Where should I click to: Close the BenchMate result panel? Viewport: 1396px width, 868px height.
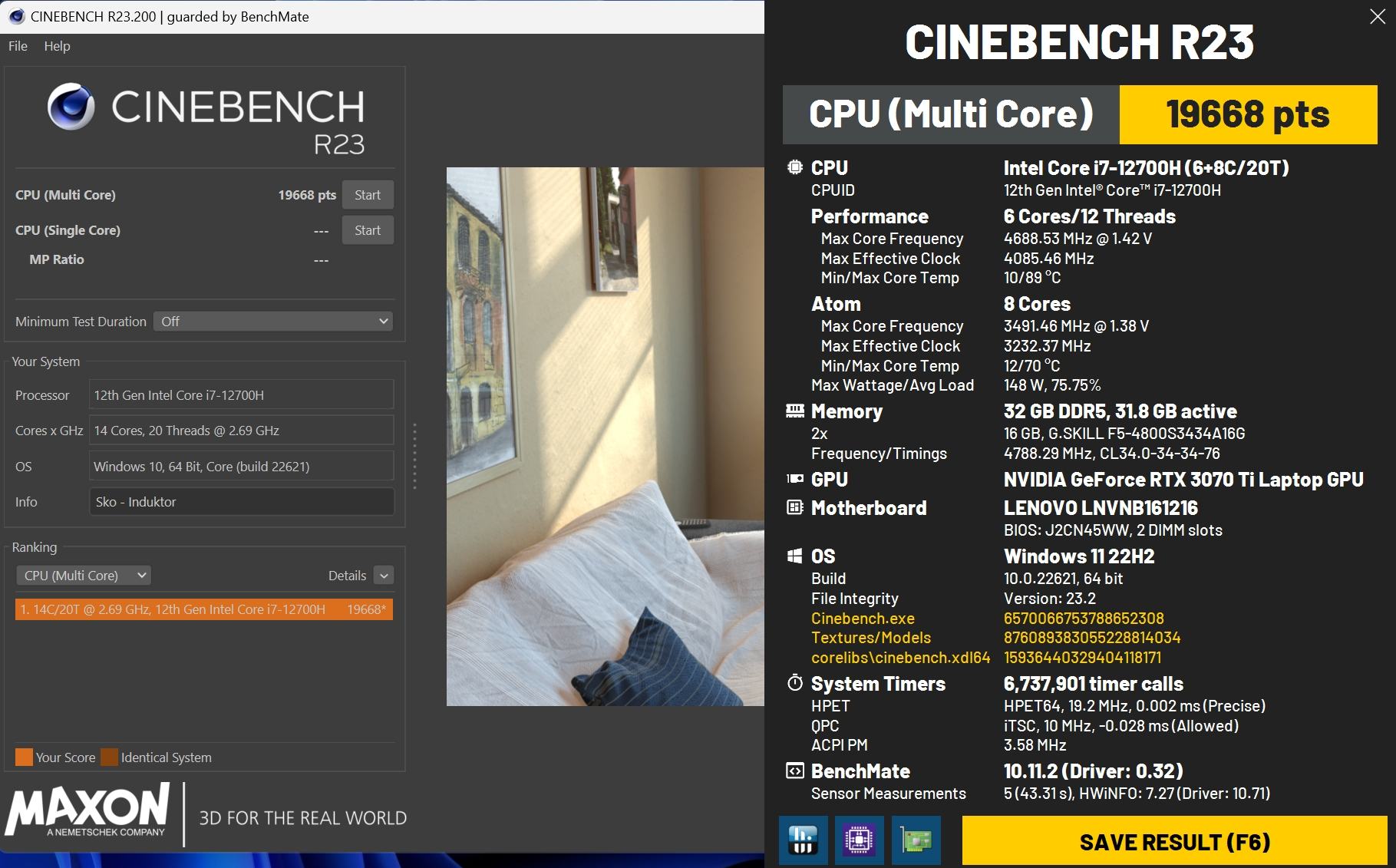click(x=1378, y=17)
